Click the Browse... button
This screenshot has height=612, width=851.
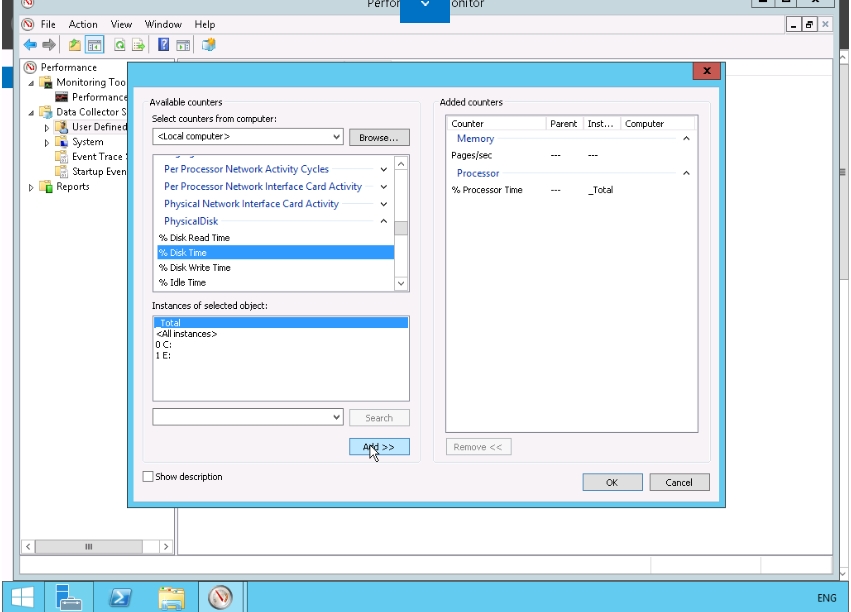pyautogui.click(x=379, y=137)
